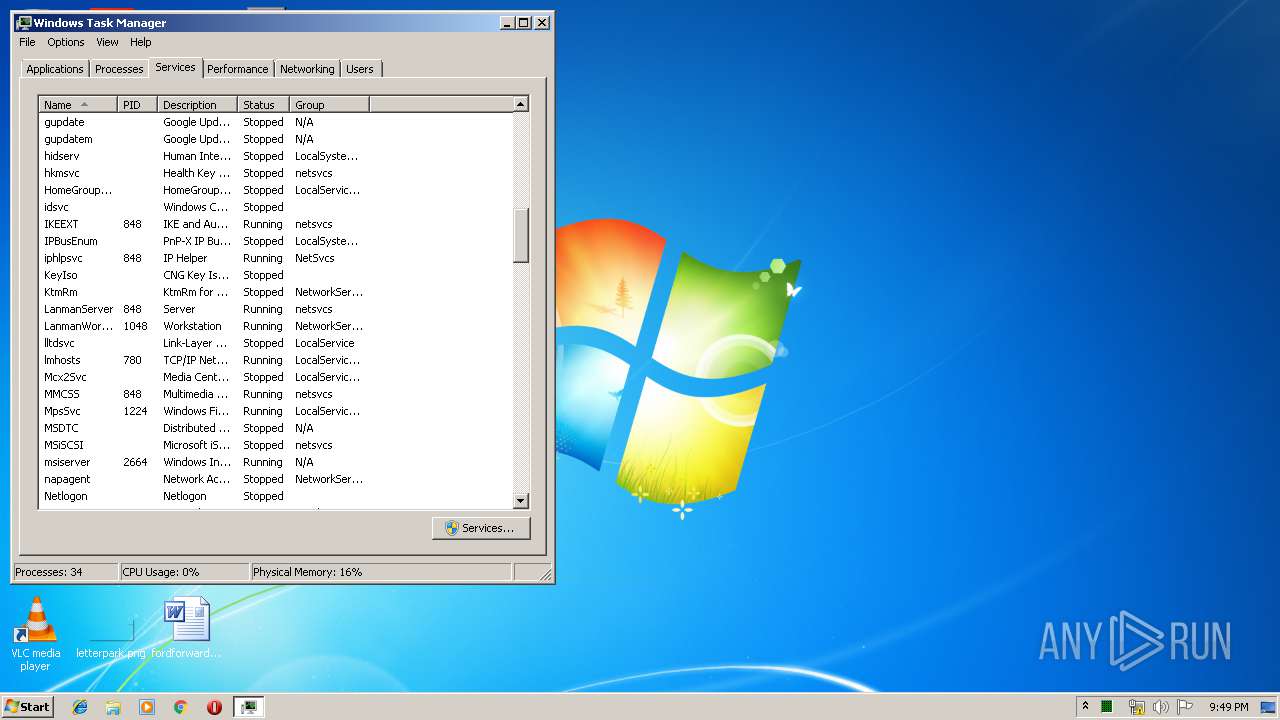Select the Services tab
Screen dimensions: 1280x720
point(175,67)
